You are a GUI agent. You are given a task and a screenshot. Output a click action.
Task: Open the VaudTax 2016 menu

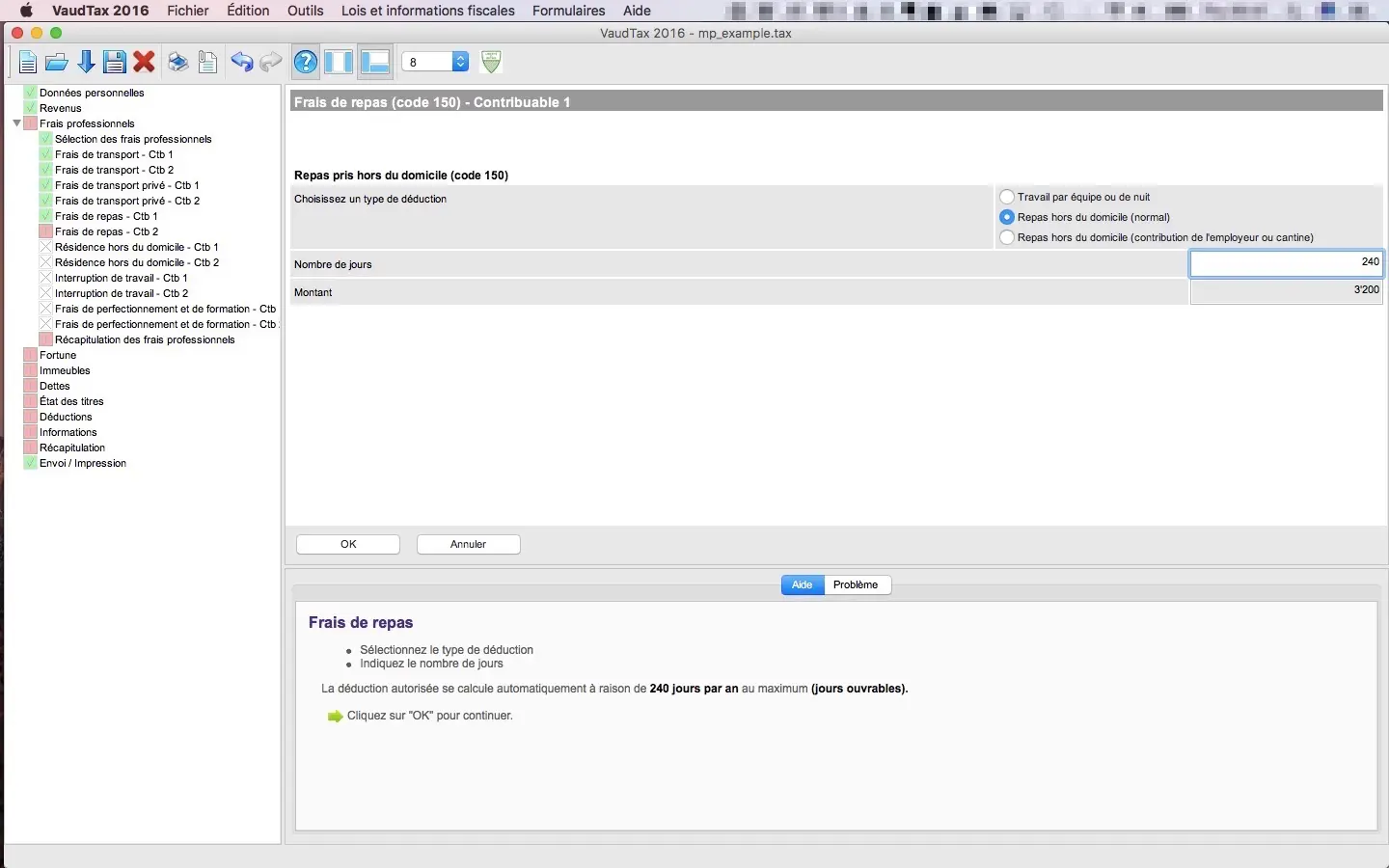100,11
